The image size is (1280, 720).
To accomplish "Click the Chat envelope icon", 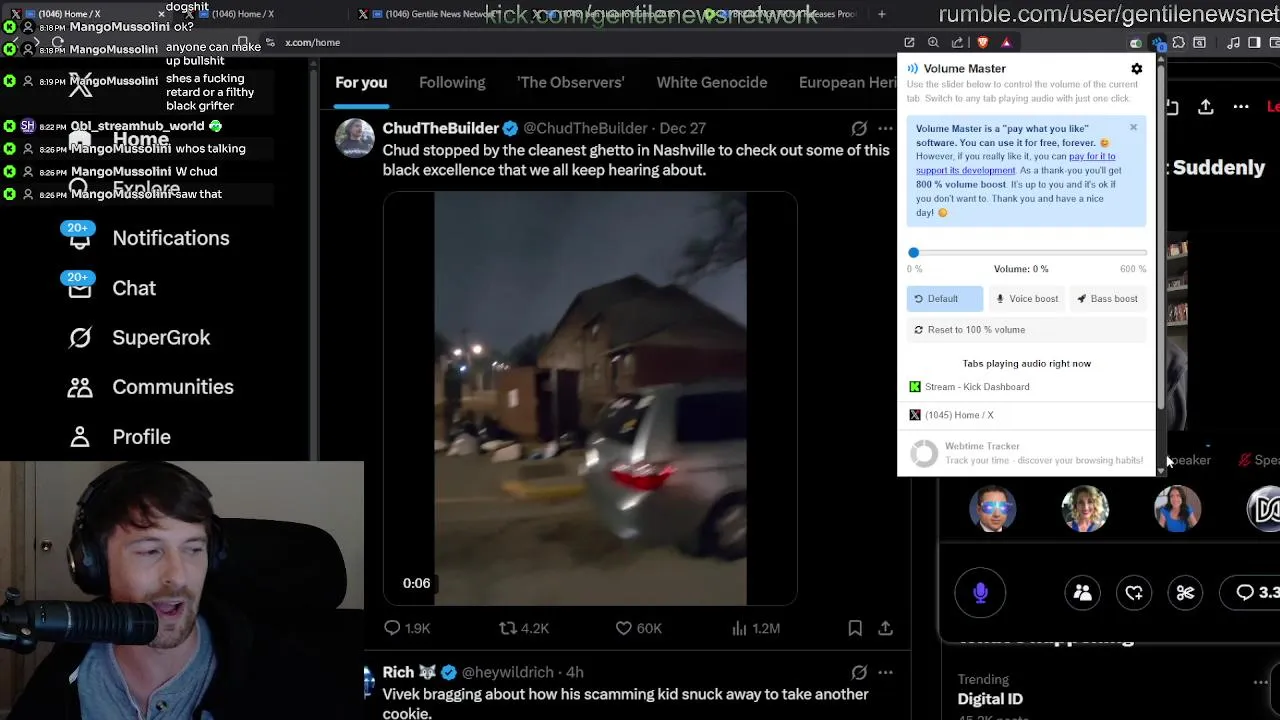I will tap(80, 288).
